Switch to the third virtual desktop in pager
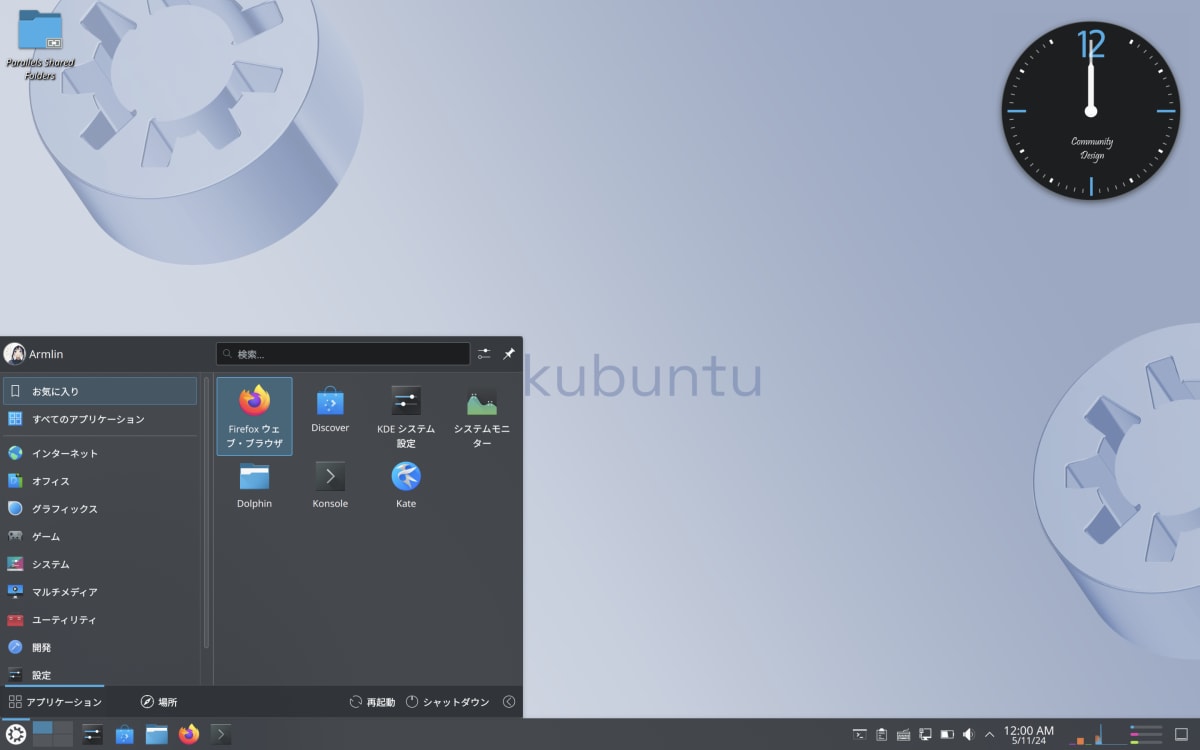Image resolution: width=1200 pixels, height=750 pixels. pos(43,741)
